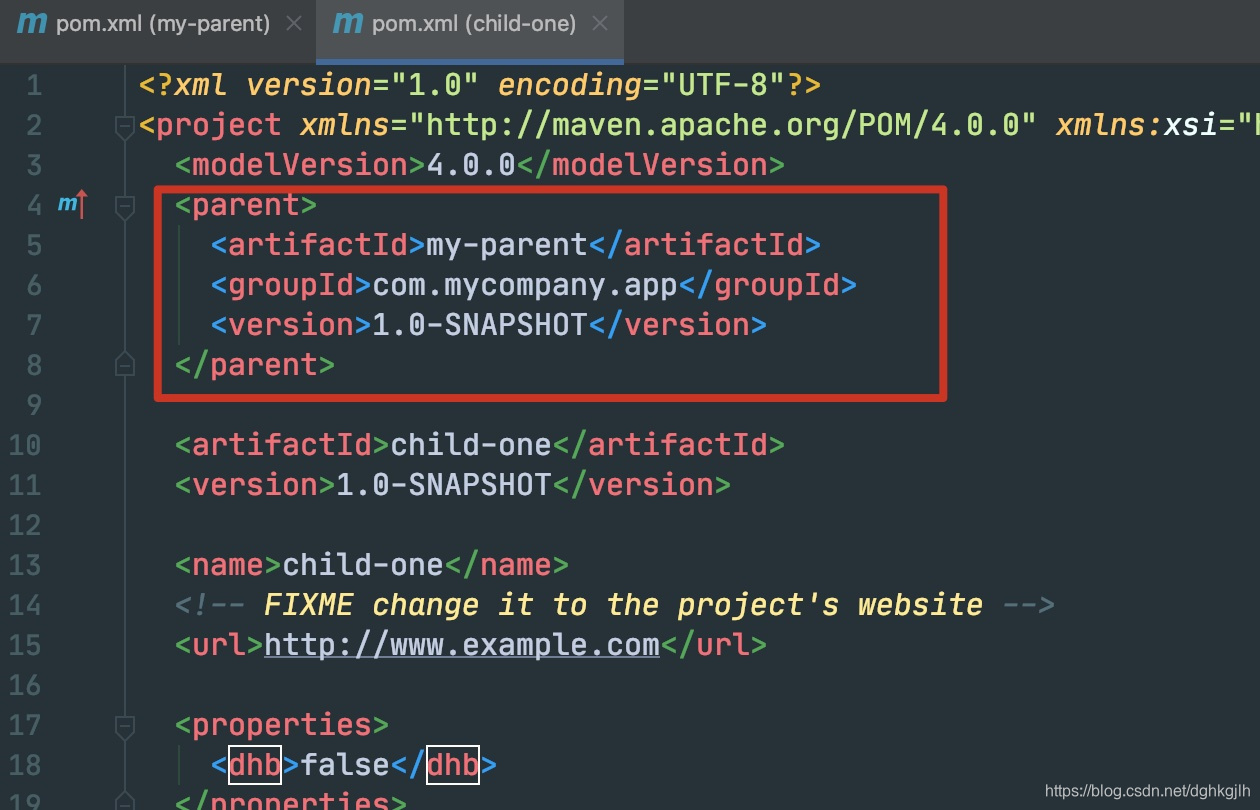Click 1.0-SNAPSHOT inside the parent block
This screenshot has height=810, width=1260.
[479, 325]
